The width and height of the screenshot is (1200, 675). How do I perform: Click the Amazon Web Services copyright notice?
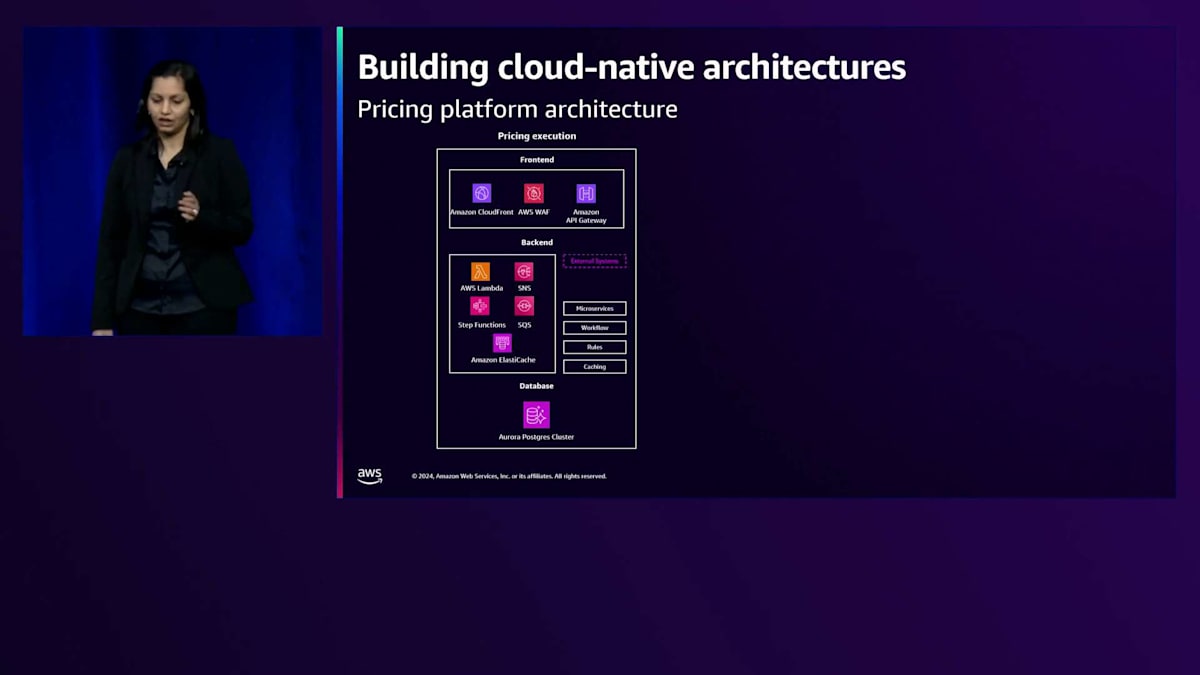pos(509,476)
